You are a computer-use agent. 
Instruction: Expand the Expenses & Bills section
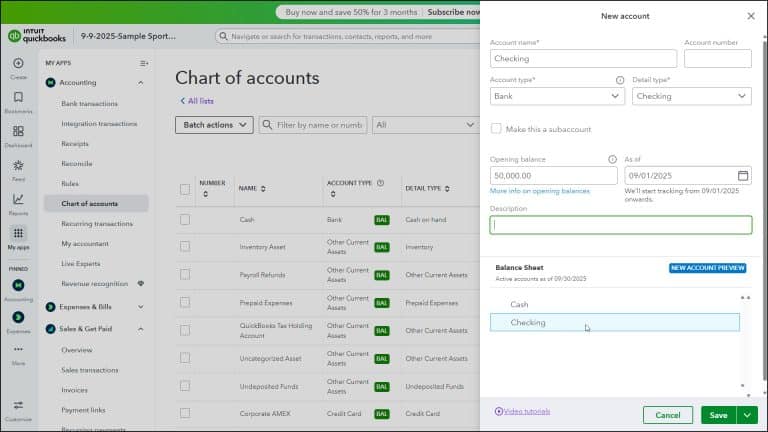(141, 307)
